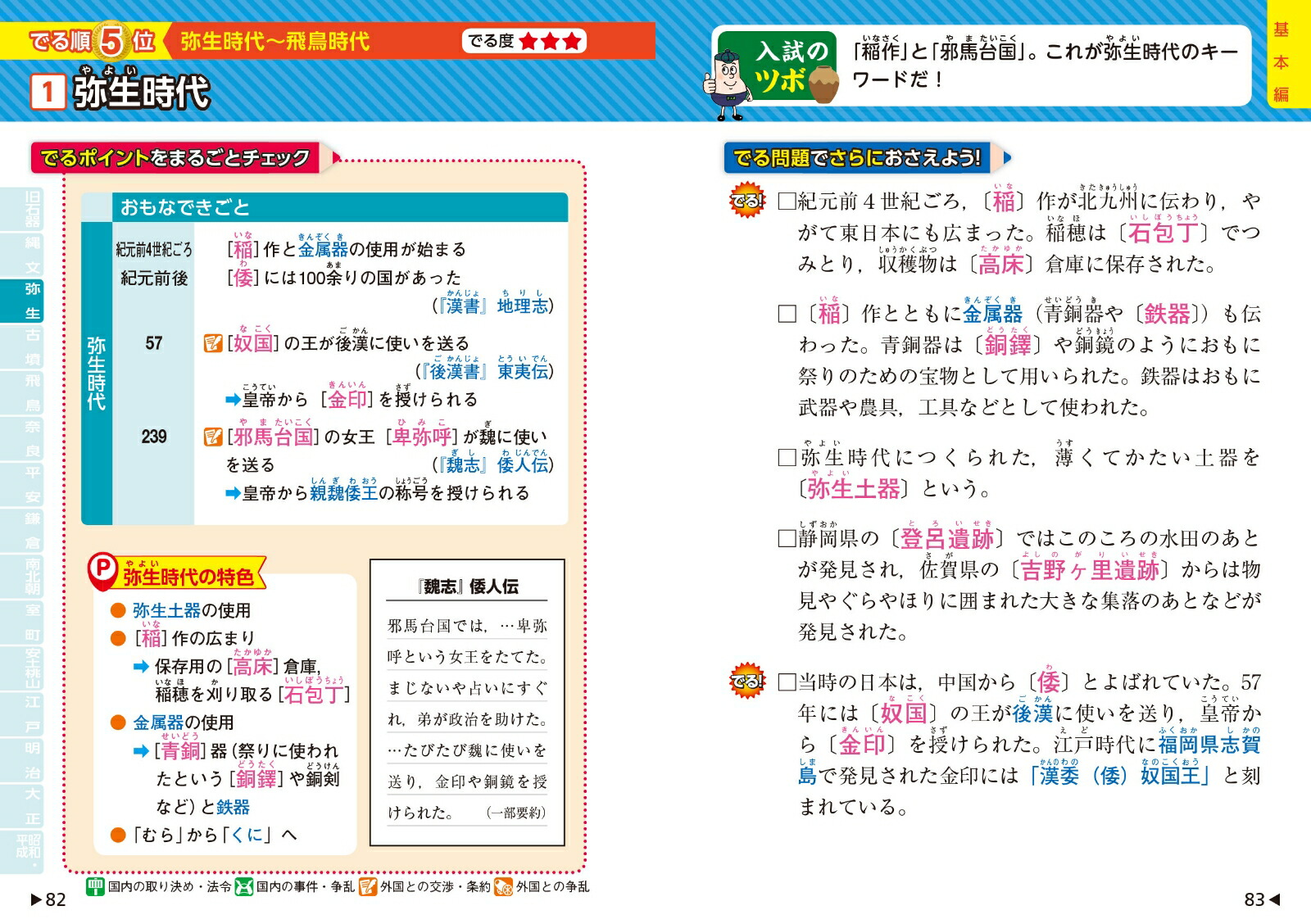This screenshot has width=1311, height=924.
Task: Click the blue 親魏倭王 text in timeline
Action: coord(343,493)
